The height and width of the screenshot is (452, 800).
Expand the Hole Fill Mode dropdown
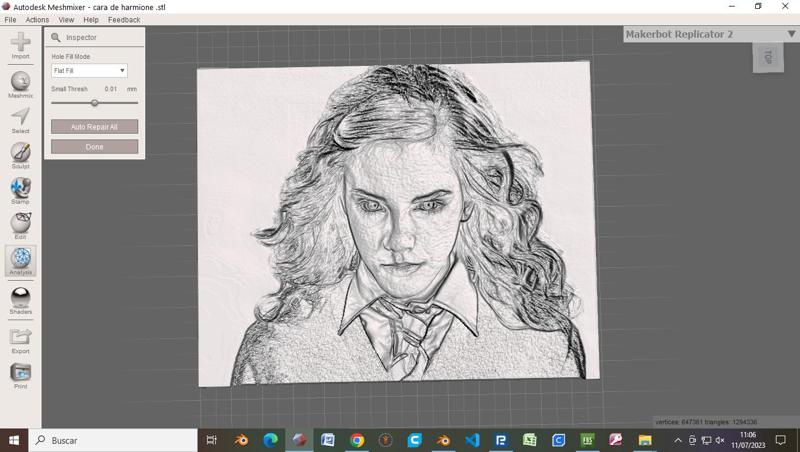pos(89,71)
